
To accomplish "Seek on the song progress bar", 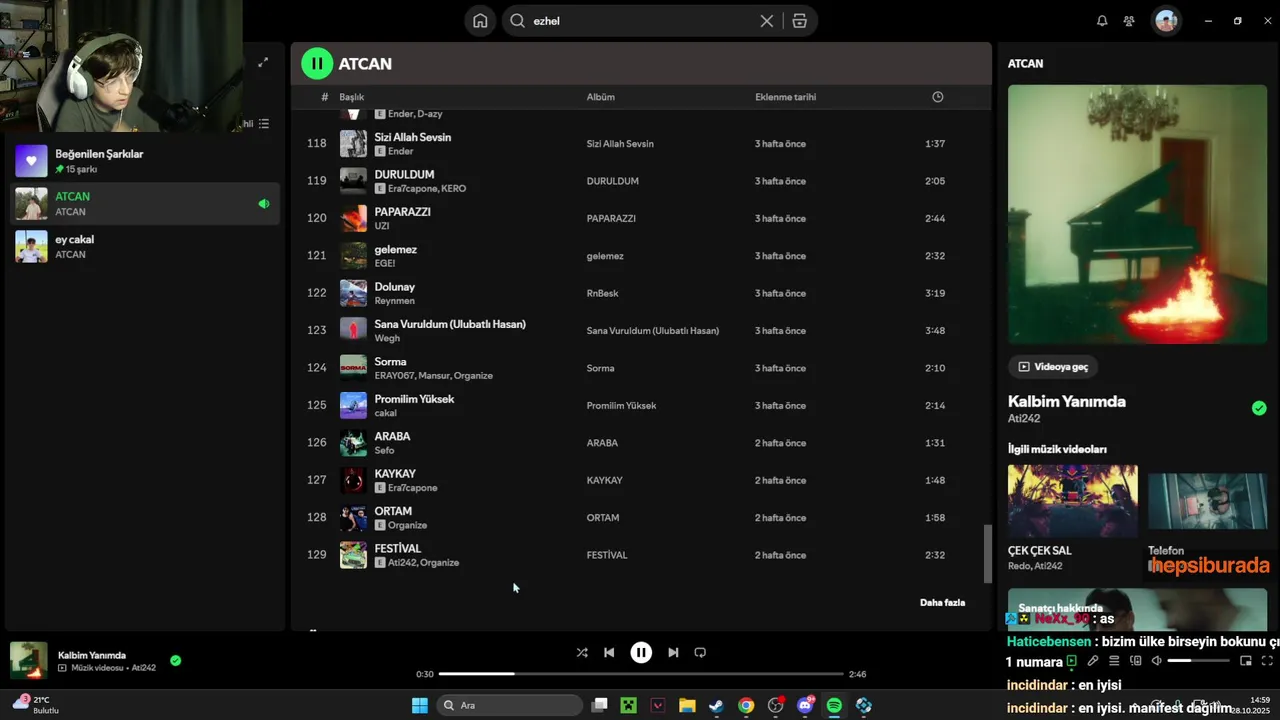I will (x=641, y=674).
